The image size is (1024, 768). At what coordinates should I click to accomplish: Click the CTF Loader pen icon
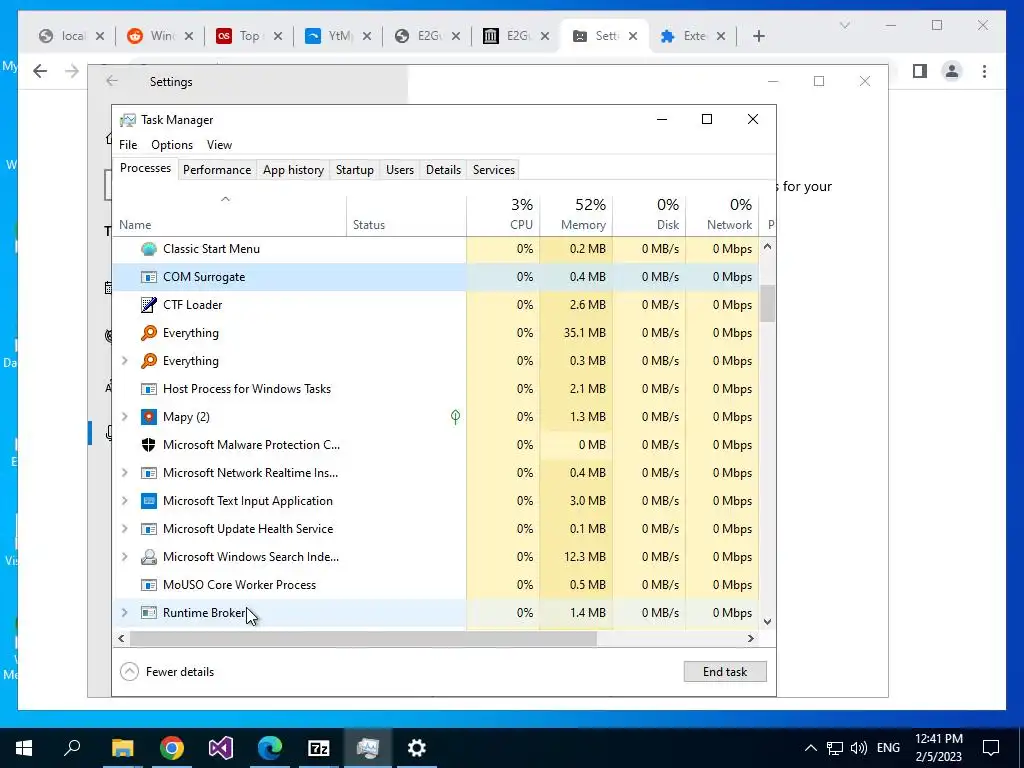149,305
